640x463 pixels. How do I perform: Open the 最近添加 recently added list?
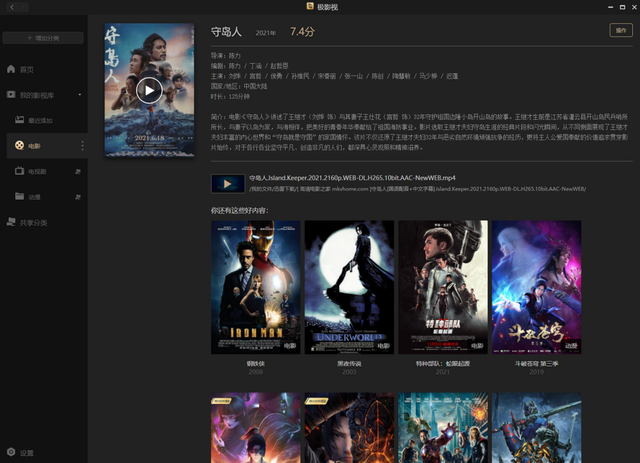40,120
